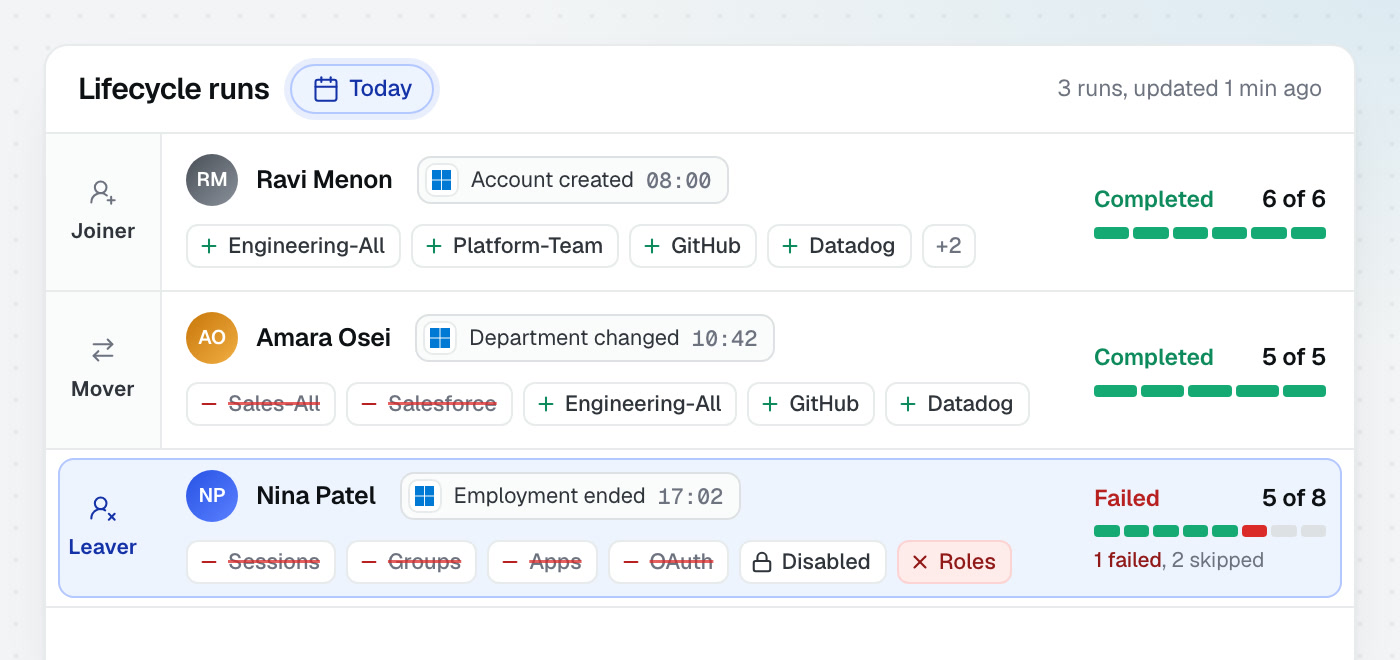
Task: Click the minus icon on Salesforce chip
Action: pos(369,404)
